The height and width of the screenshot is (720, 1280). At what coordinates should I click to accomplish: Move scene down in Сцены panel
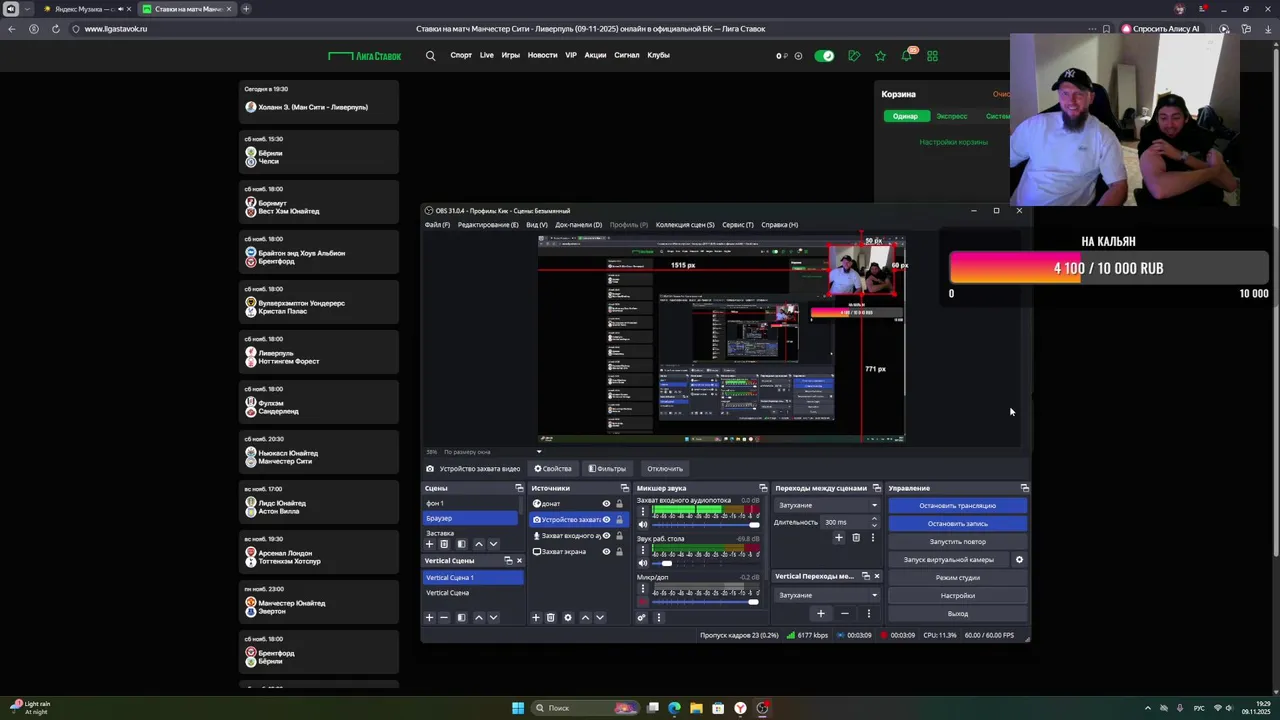[493, 544]
